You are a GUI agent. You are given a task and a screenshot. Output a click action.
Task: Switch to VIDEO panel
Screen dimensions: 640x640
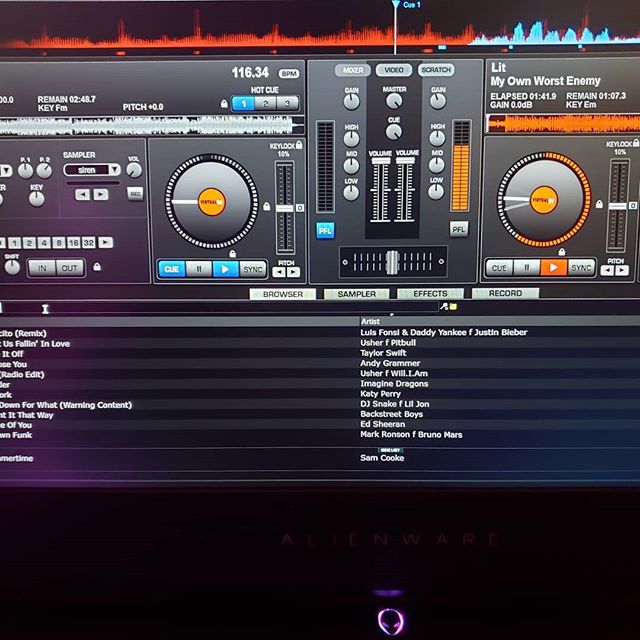click(394, 70)
